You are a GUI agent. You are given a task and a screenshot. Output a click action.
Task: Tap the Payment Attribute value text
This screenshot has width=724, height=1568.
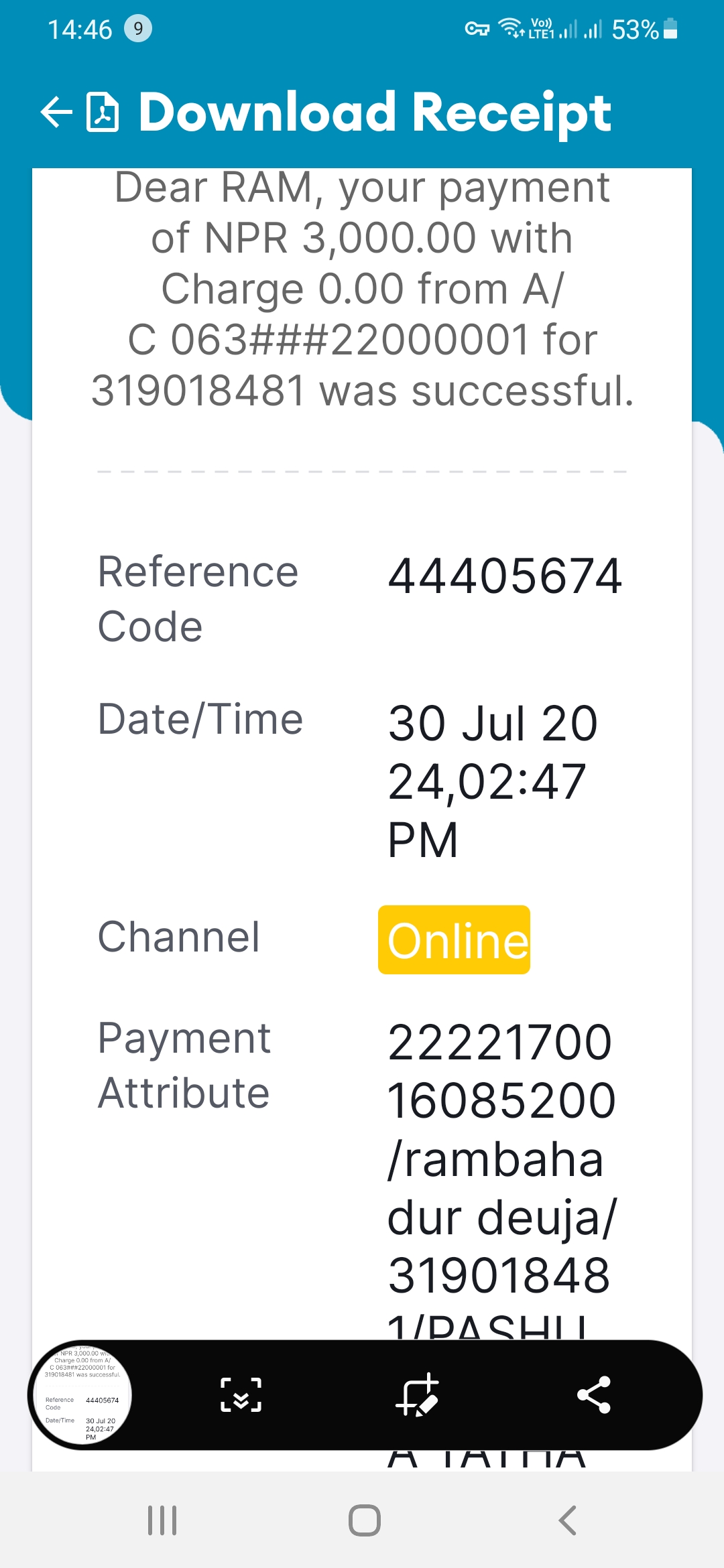pos(501,1179)
